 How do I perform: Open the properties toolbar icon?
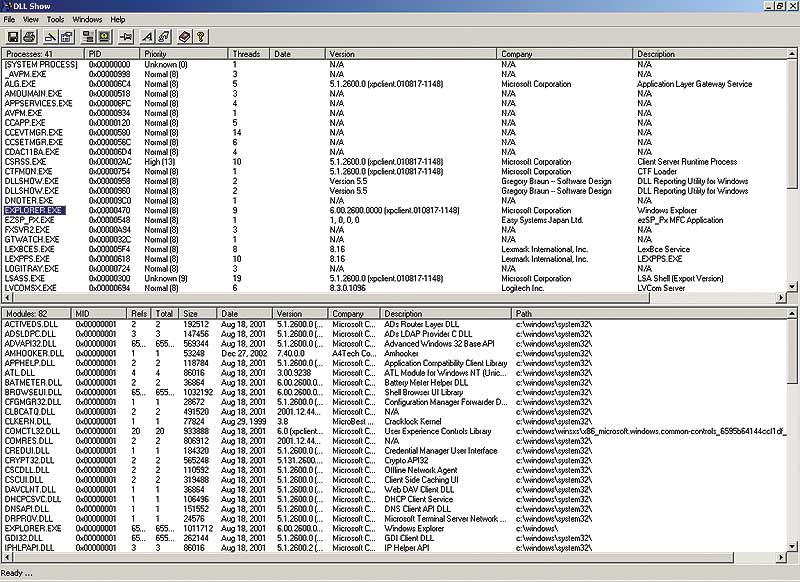67,37
